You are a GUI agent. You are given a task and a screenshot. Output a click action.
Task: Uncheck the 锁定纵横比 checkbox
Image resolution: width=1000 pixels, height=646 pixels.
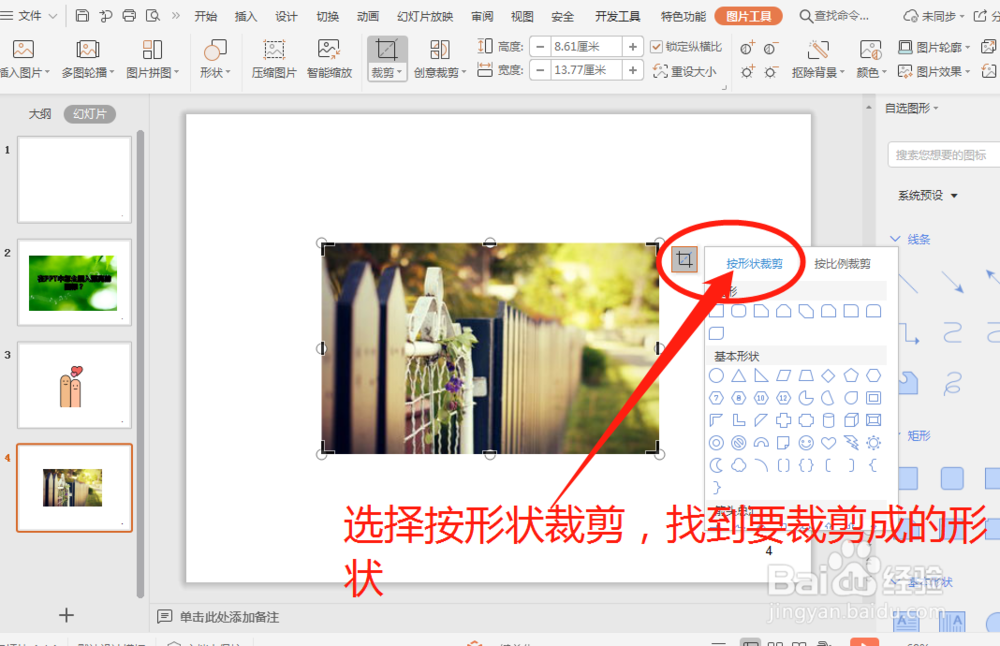click(x=658, y=45)
